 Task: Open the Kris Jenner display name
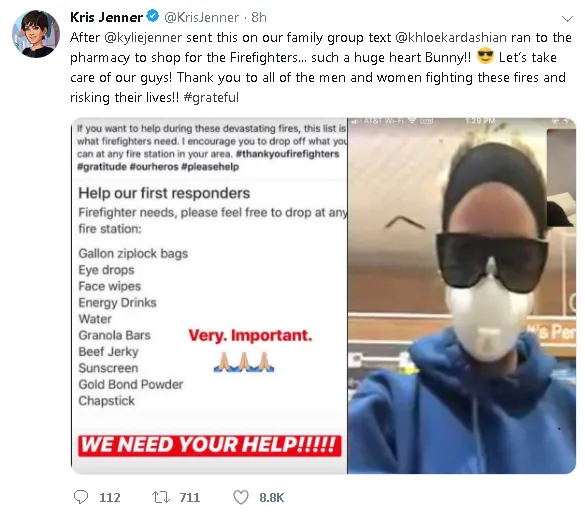pyautogui.click(x=106, y=17)
